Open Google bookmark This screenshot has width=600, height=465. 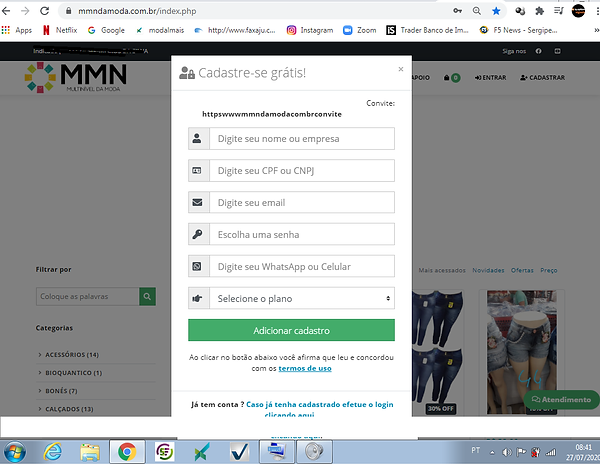106,30
